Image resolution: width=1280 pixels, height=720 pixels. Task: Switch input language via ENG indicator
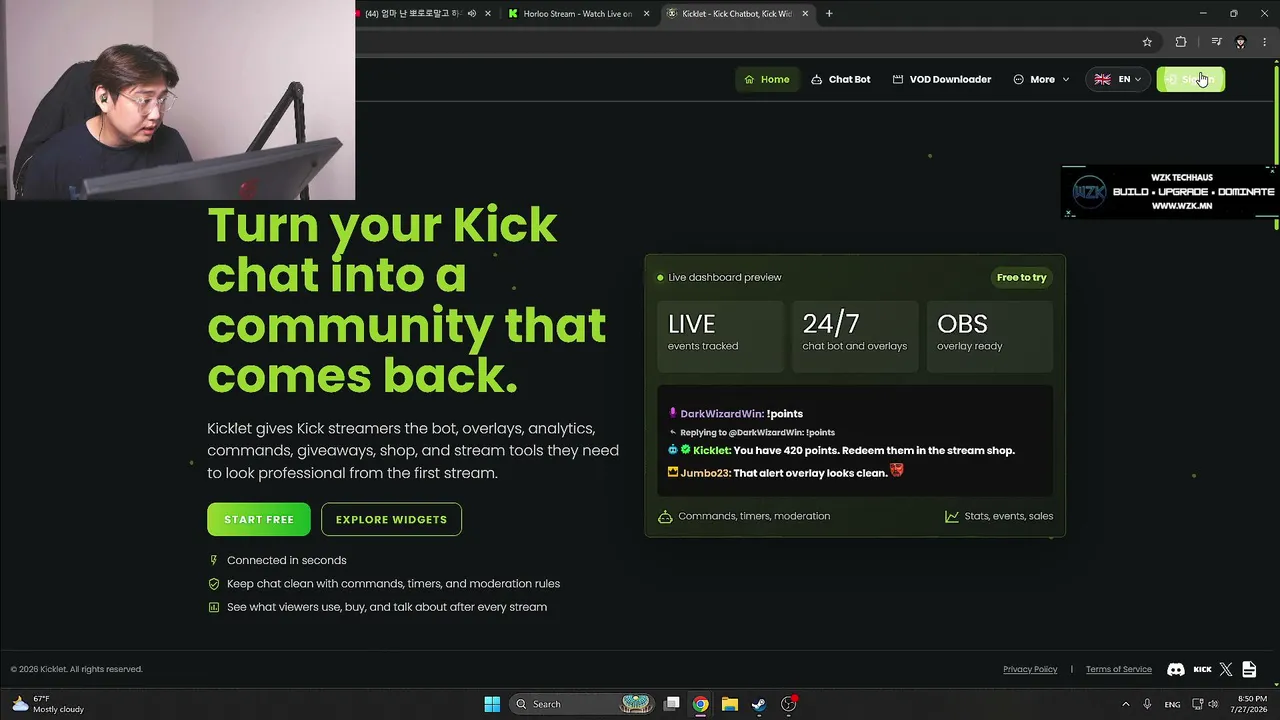[x=1172, y=704]
